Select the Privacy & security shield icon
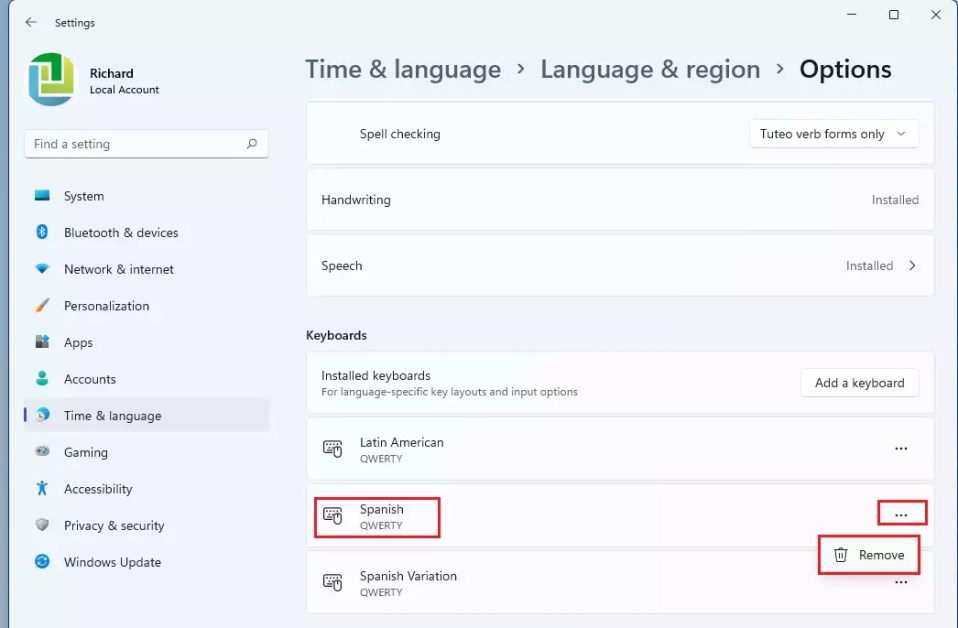The width and height of the screenshot is (958, 628). click(x=42, y=525)
